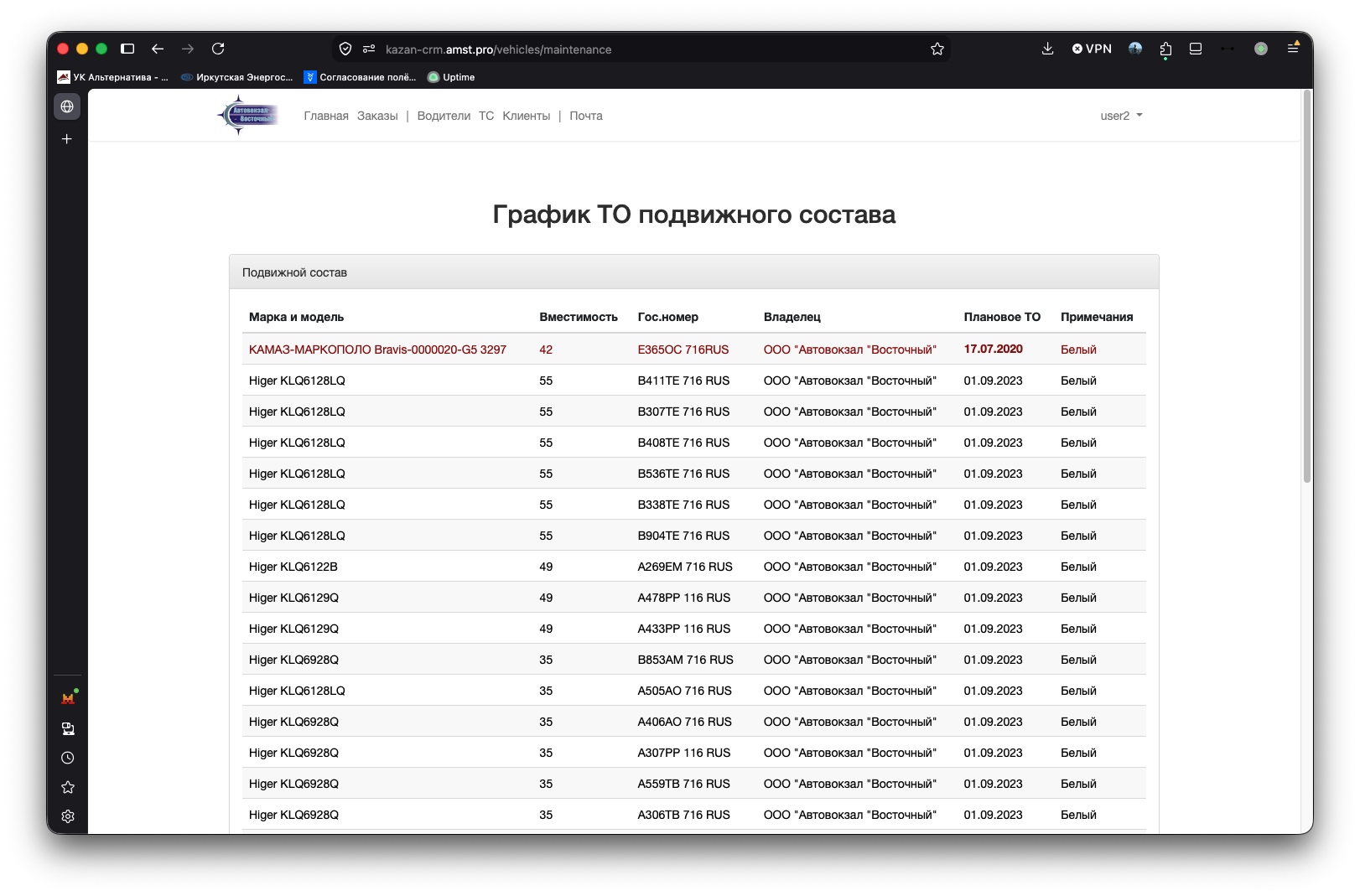Viewport: 1360px width, 896px height.
Task: Open Согласование полё... bookmark
Action: tap(361, 77)
